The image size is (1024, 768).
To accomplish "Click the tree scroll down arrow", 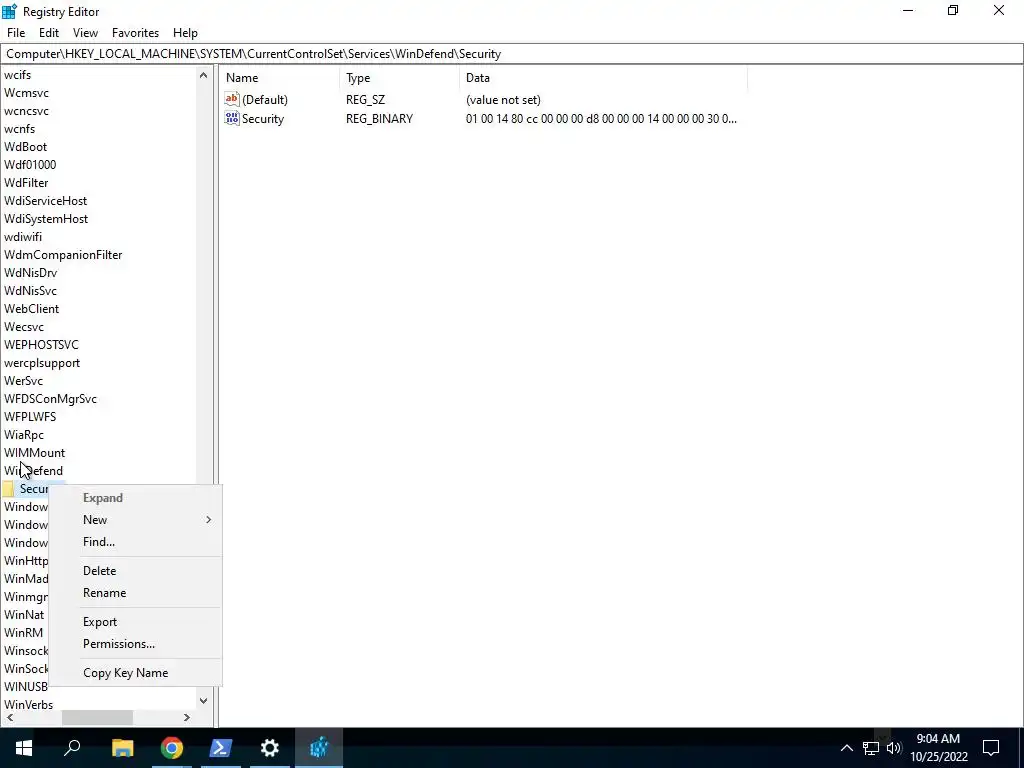I will [203, 701].
